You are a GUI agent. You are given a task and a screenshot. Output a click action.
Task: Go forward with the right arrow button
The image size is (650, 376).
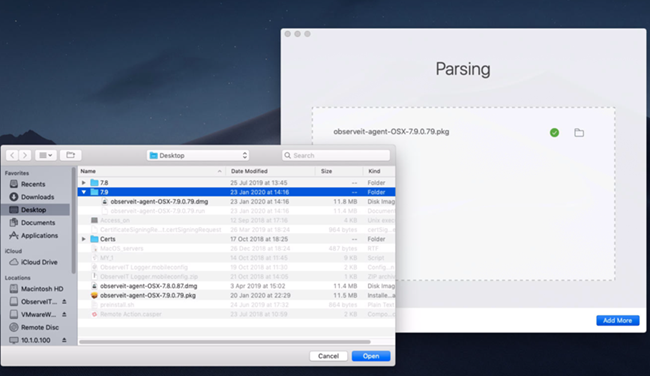(25, 155)
